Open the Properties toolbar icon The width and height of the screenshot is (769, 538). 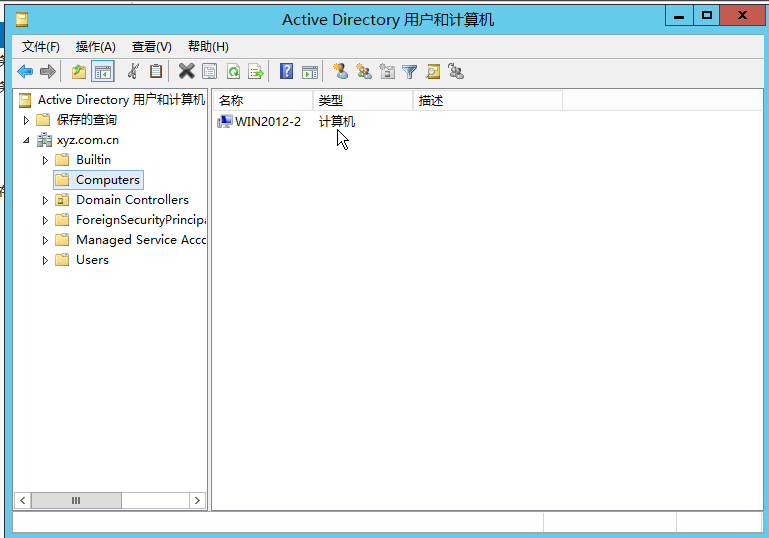(209, 72)
